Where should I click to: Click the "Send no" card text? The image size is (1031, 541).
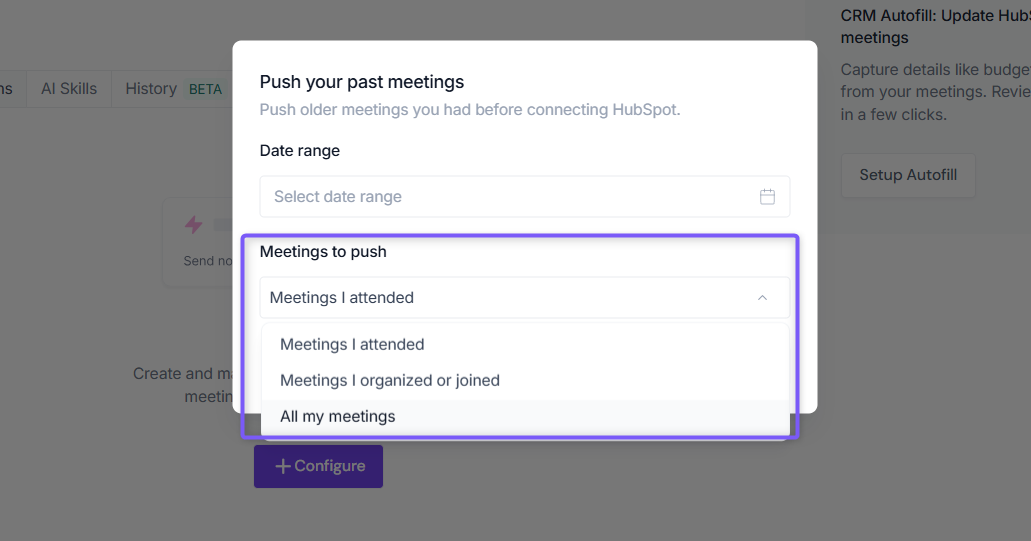coord(208,261)
